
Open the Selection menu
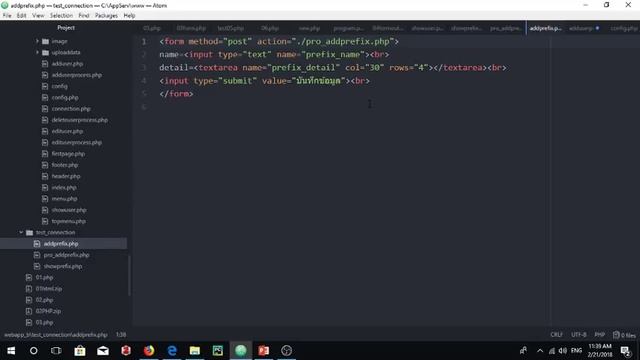click(61, 16)
